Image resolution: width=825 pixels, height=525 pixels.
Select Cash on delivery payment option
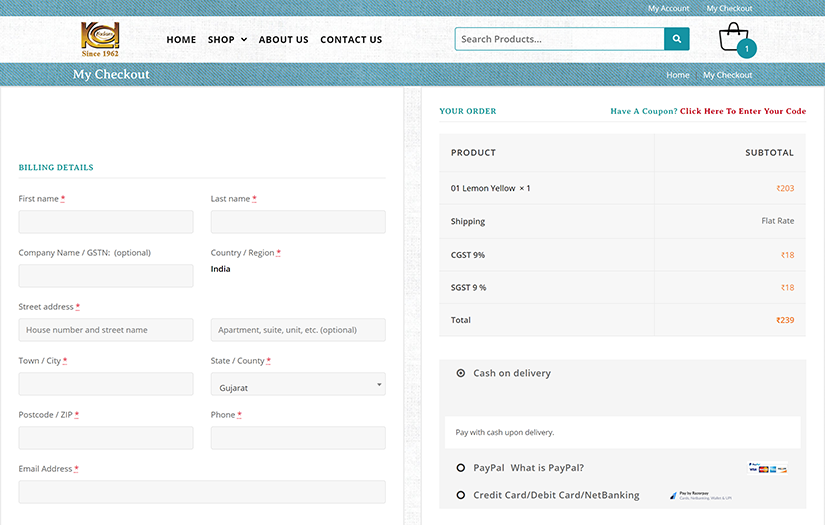[x=461, y=373]
